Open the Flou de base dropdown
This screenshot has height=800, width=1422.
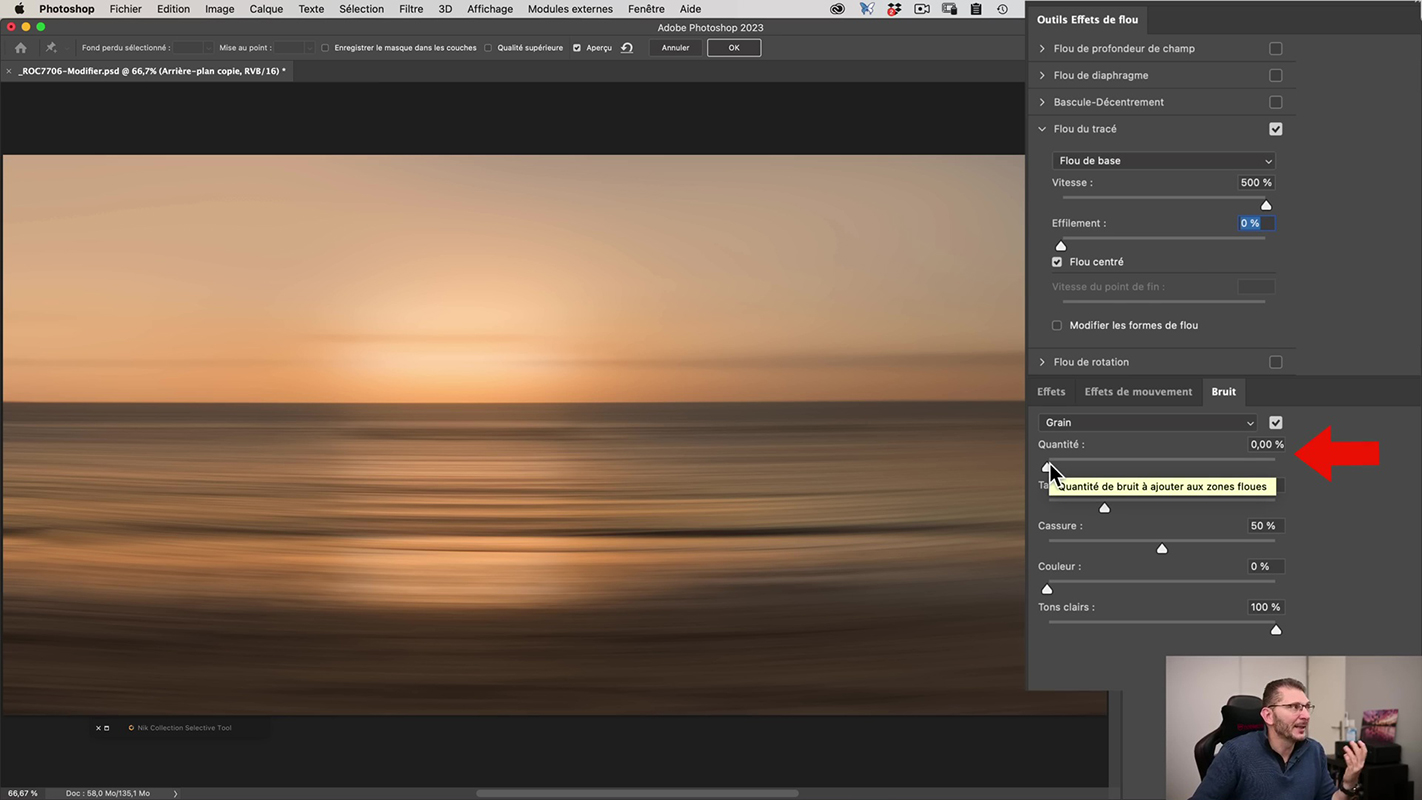point(1164,161)
